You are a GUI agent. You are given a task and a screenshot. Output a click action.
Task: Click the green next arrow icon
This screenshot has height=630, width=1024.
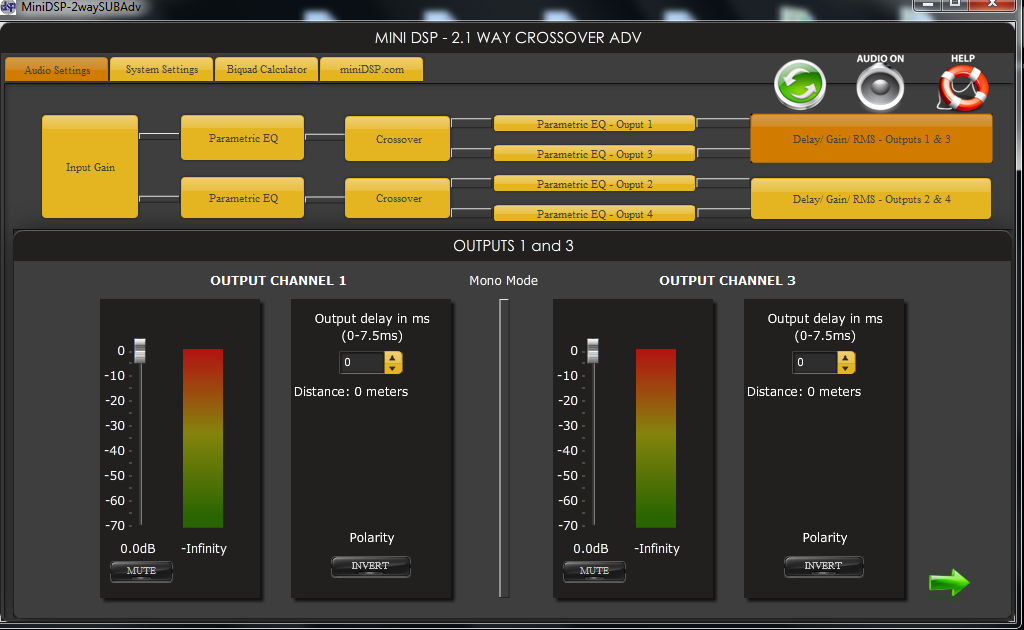point(948,583)
